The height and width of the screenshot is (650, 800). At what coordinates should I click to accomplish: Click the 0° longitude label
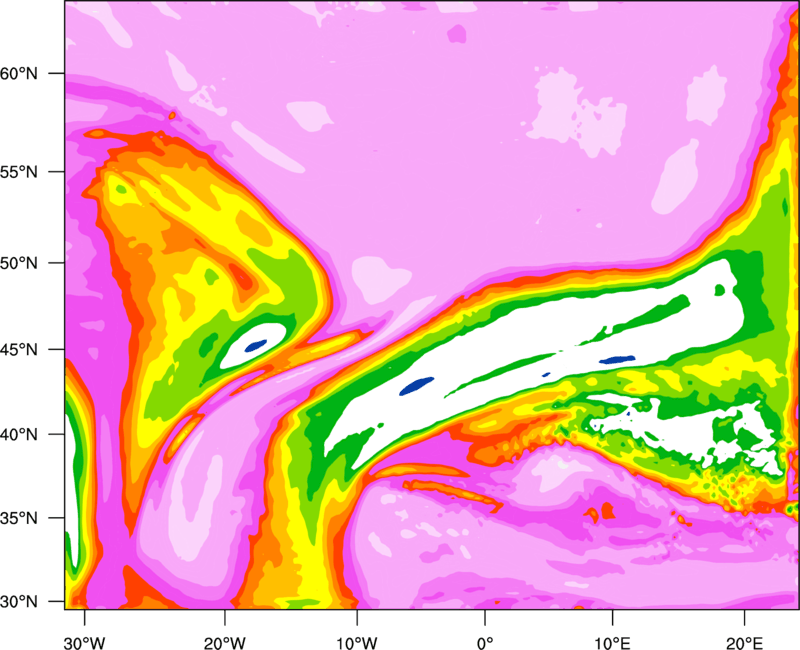(485, 643)
